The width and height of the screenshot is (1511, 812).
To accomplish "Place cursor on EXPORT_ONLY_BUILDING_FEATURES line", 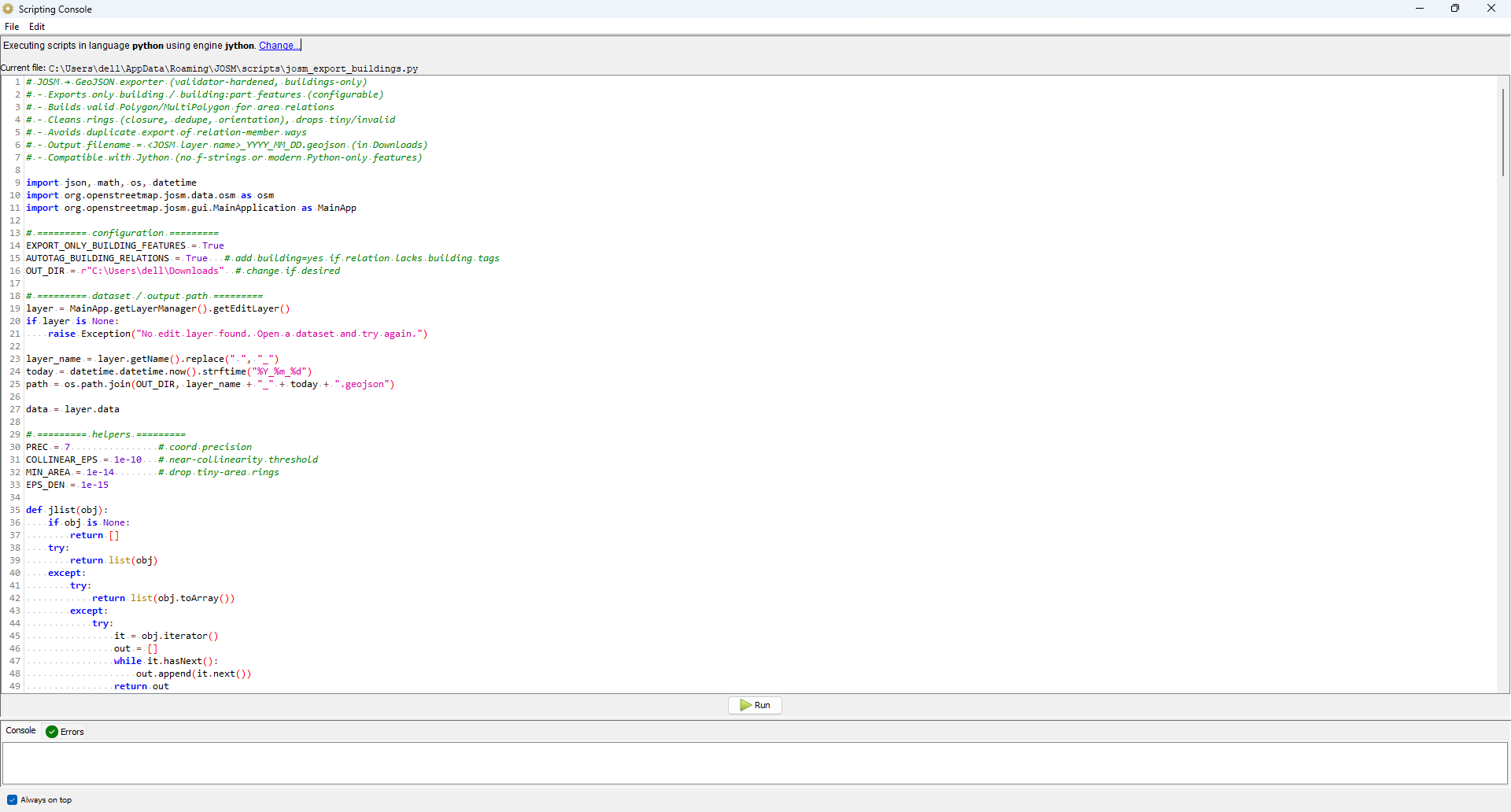I will 105,245.
